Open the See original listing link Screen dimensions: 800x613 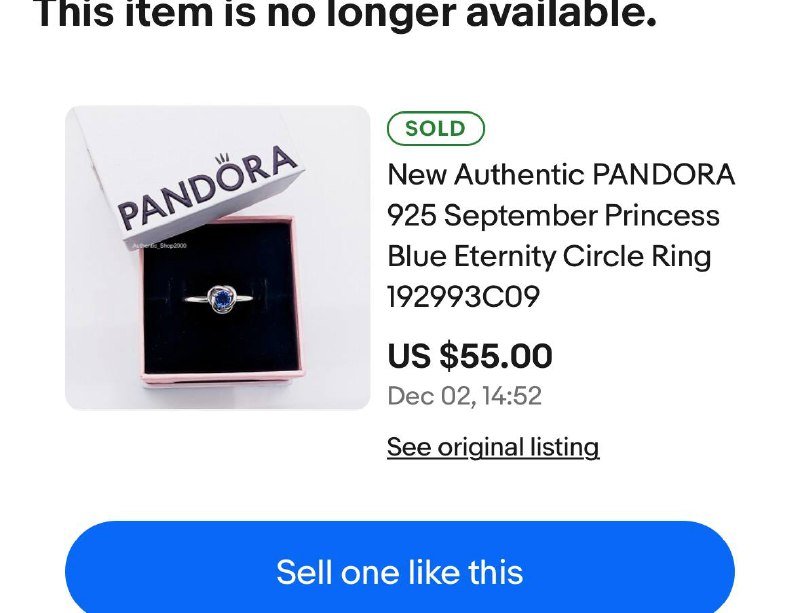click(x=492, y=447)
